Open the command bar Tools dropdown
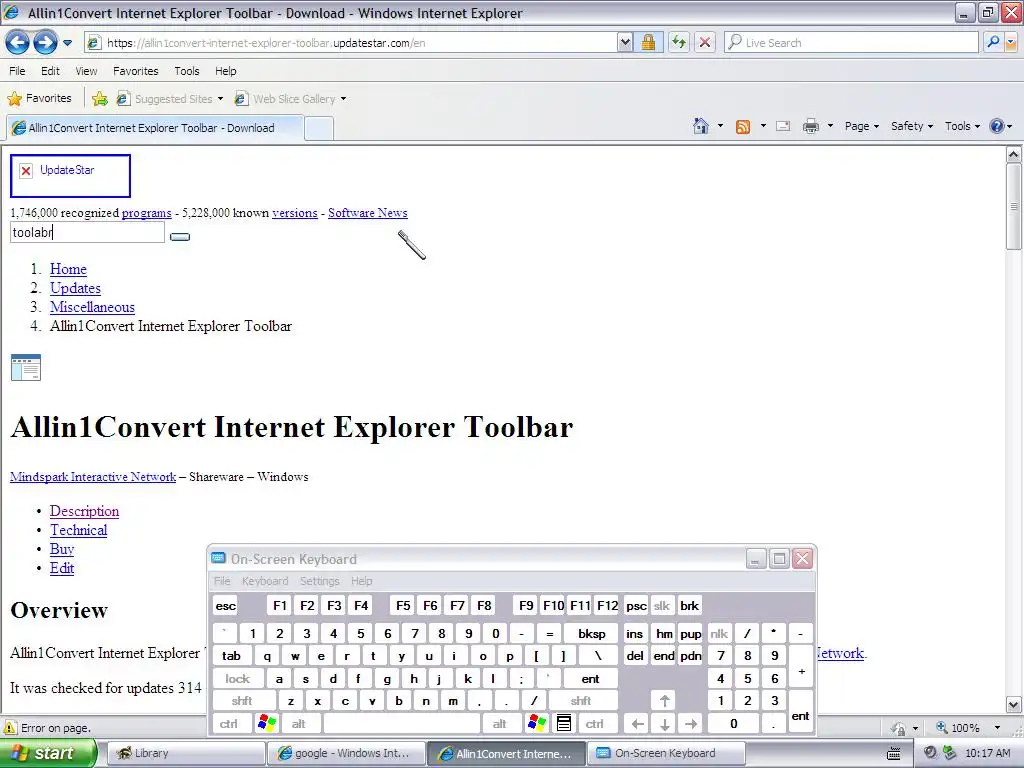Image resolution: width=1024 pixels, height=768 pixels. pos(962,126)
